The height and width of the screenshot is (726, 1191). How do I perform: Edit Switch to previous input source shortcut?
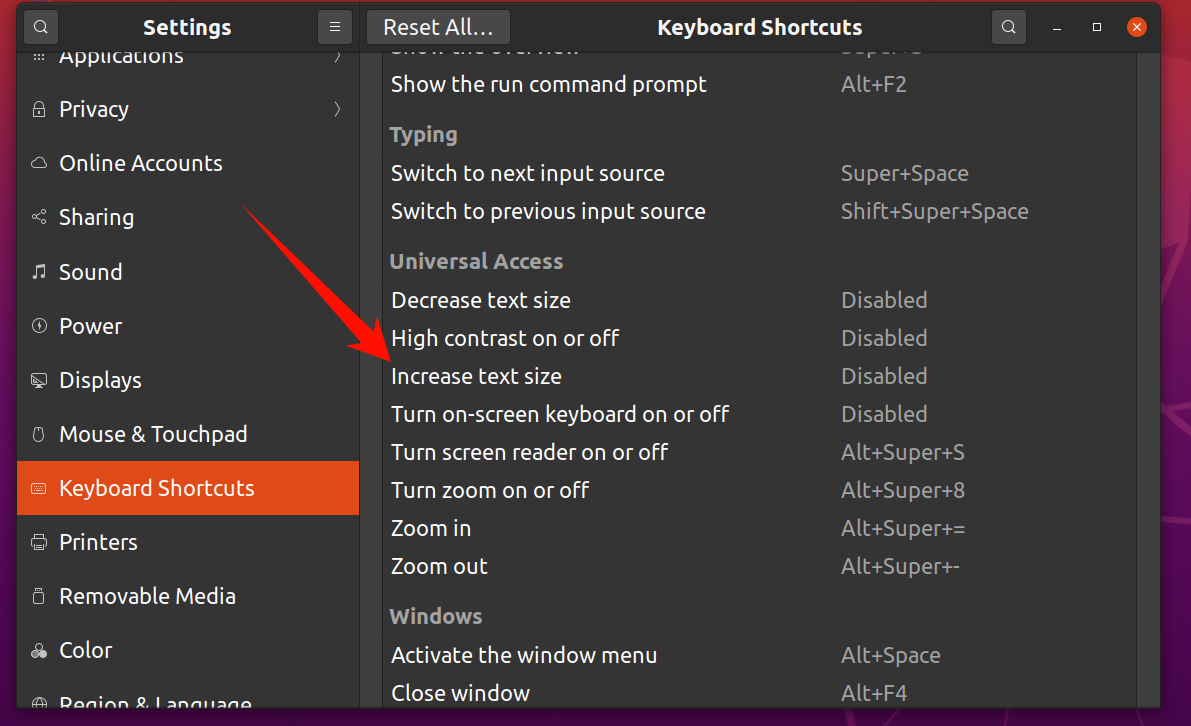759,211
